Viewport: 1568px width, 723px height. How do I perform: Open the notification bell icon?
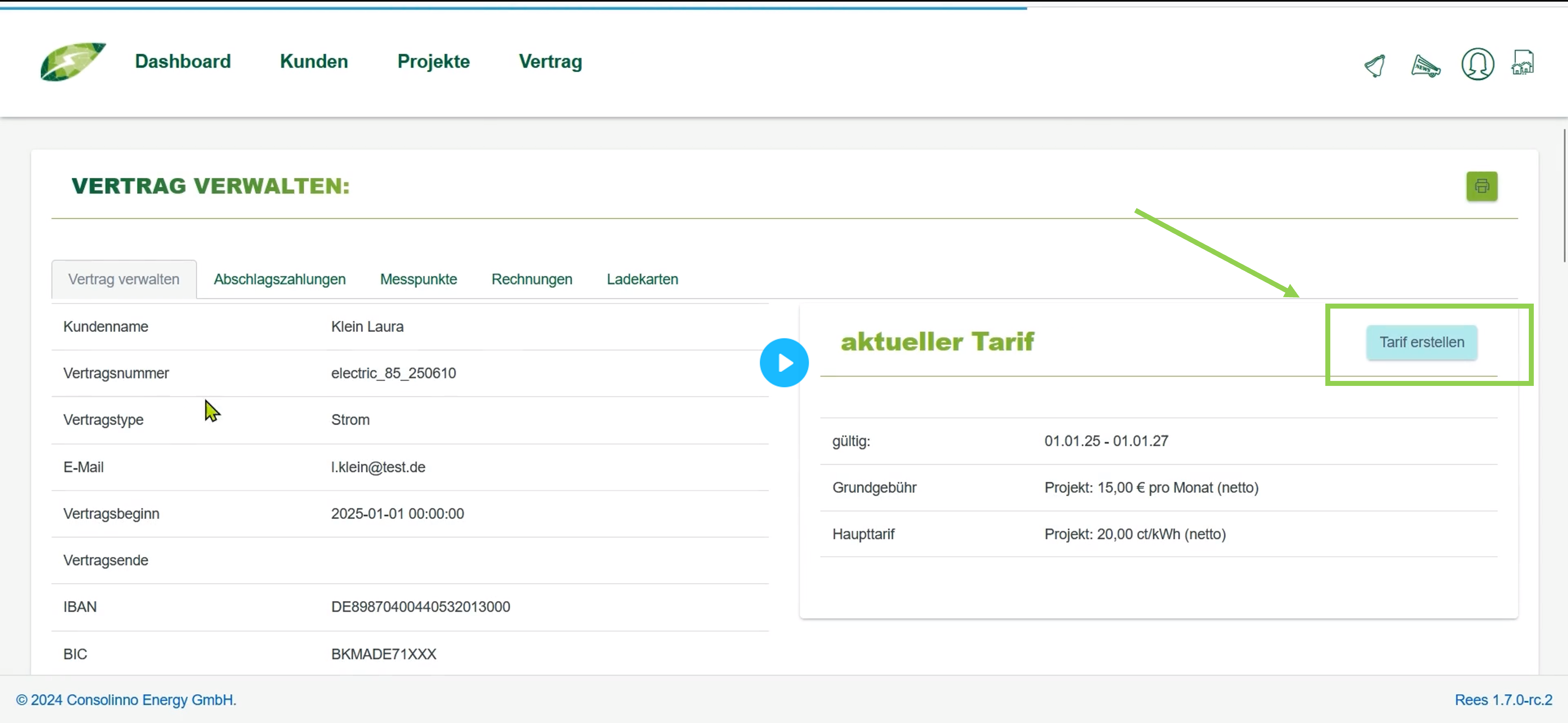(x=1375, y=65)
